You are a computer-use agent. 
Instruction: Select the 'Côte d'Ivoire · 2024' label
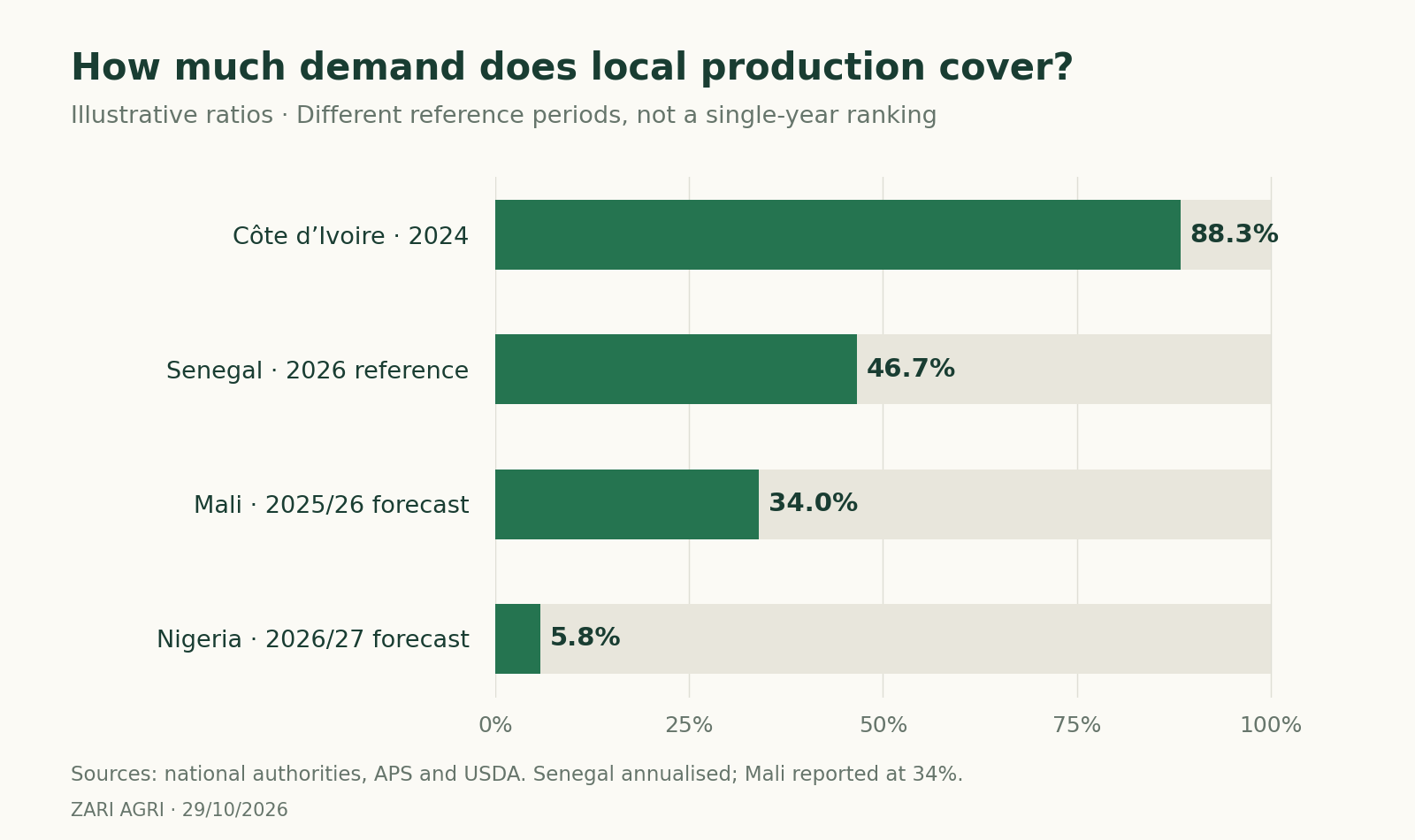click(x=350, y=236)
